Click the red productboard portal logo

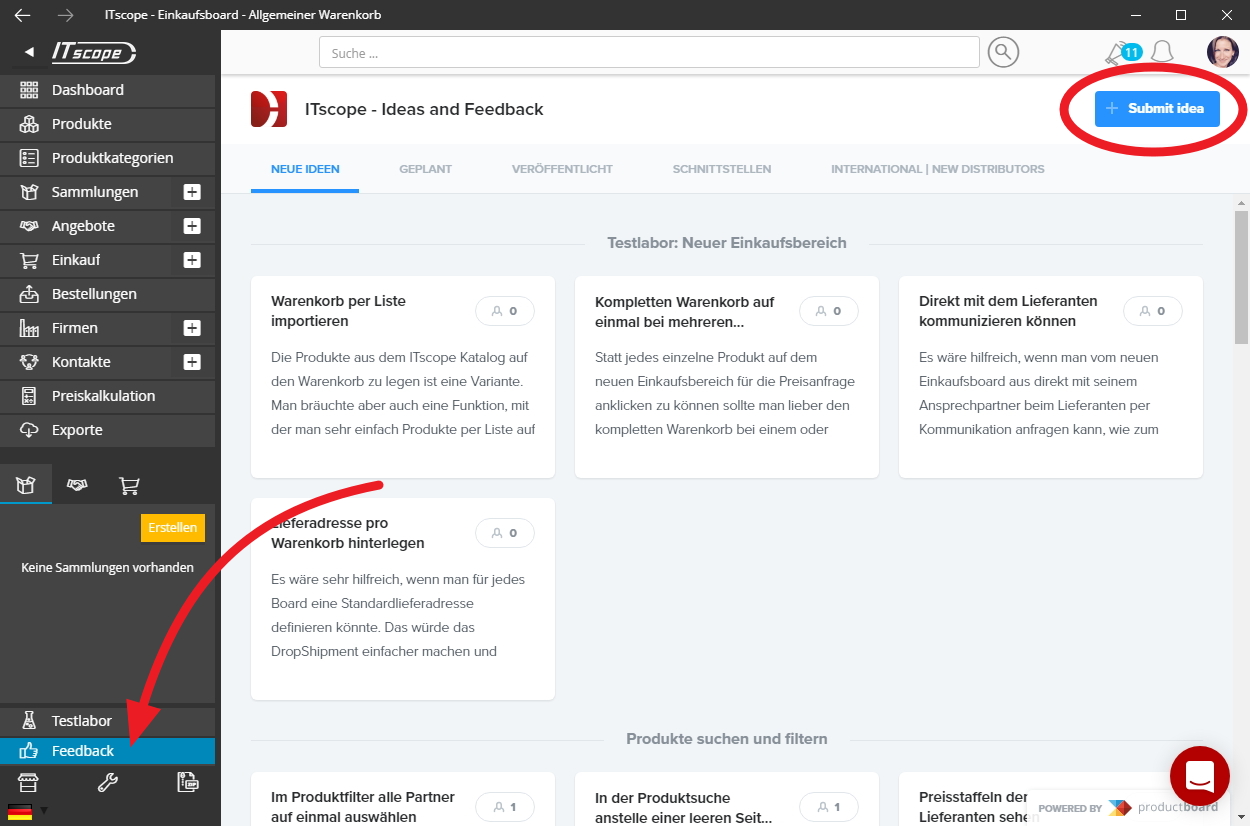coord(269,109)
